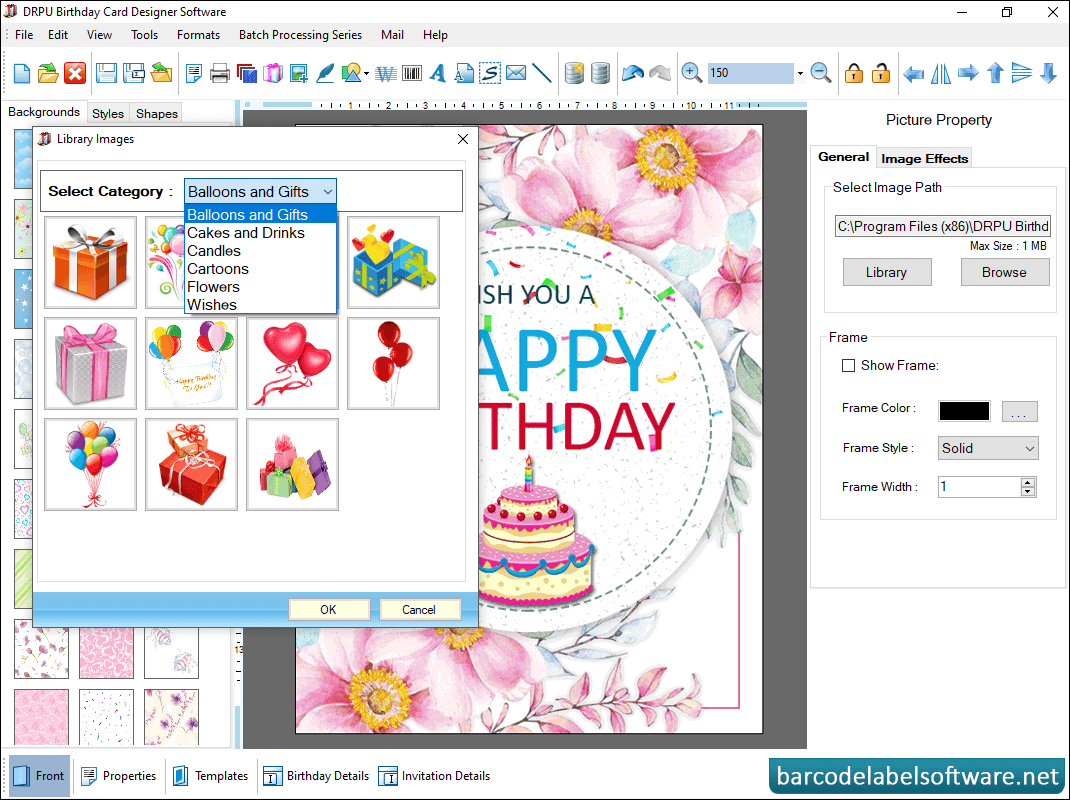Click the envelope mail icon
Image resolution: width=1070 pixels, height=800 pixels.
517,73
